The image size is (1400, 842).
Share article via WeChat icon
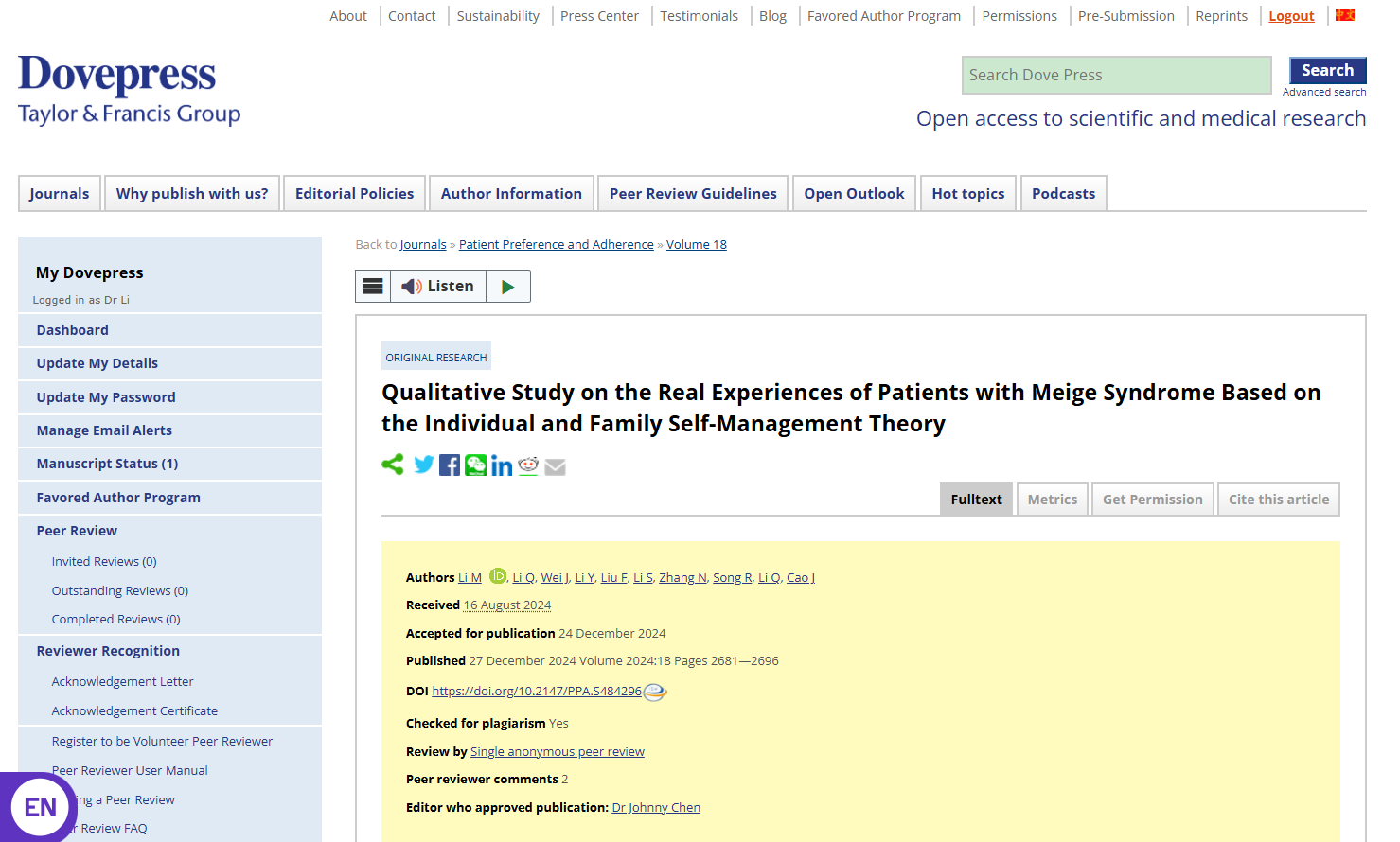pyautogui.click(x=475, y=465)
